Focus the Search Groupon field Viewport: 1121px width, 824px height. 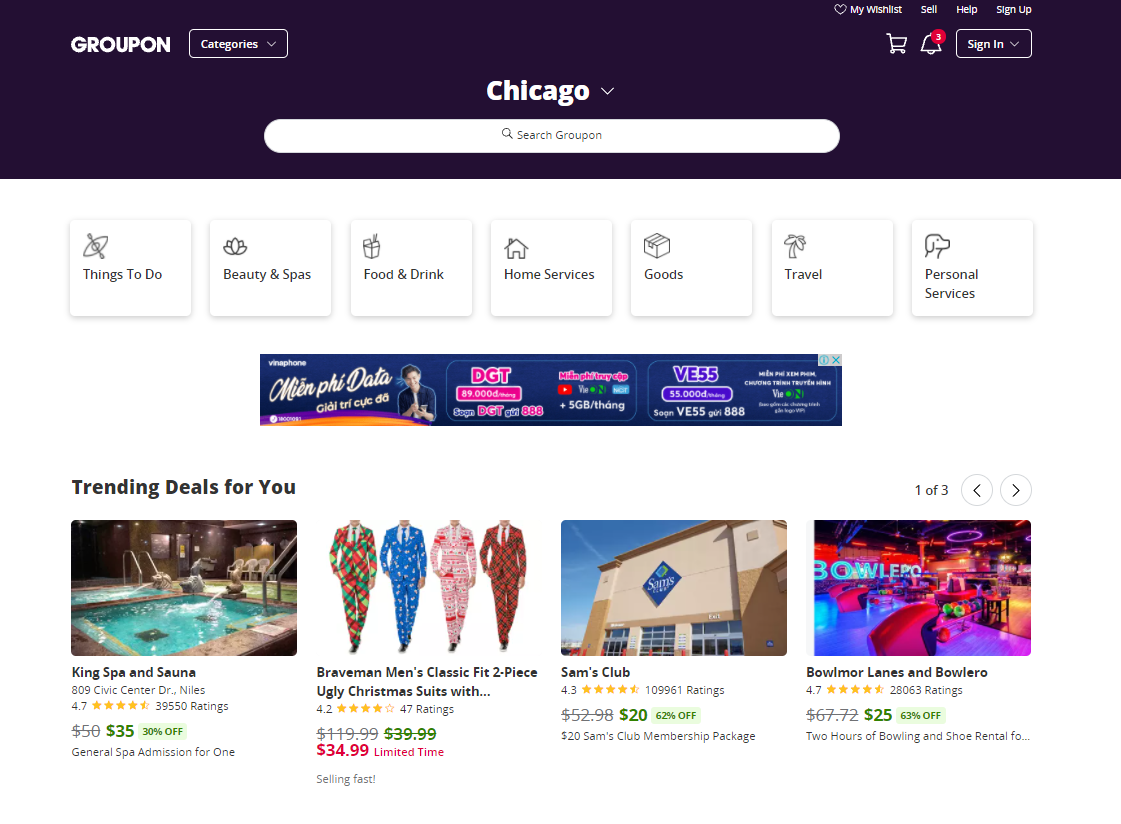click(552, 136)
